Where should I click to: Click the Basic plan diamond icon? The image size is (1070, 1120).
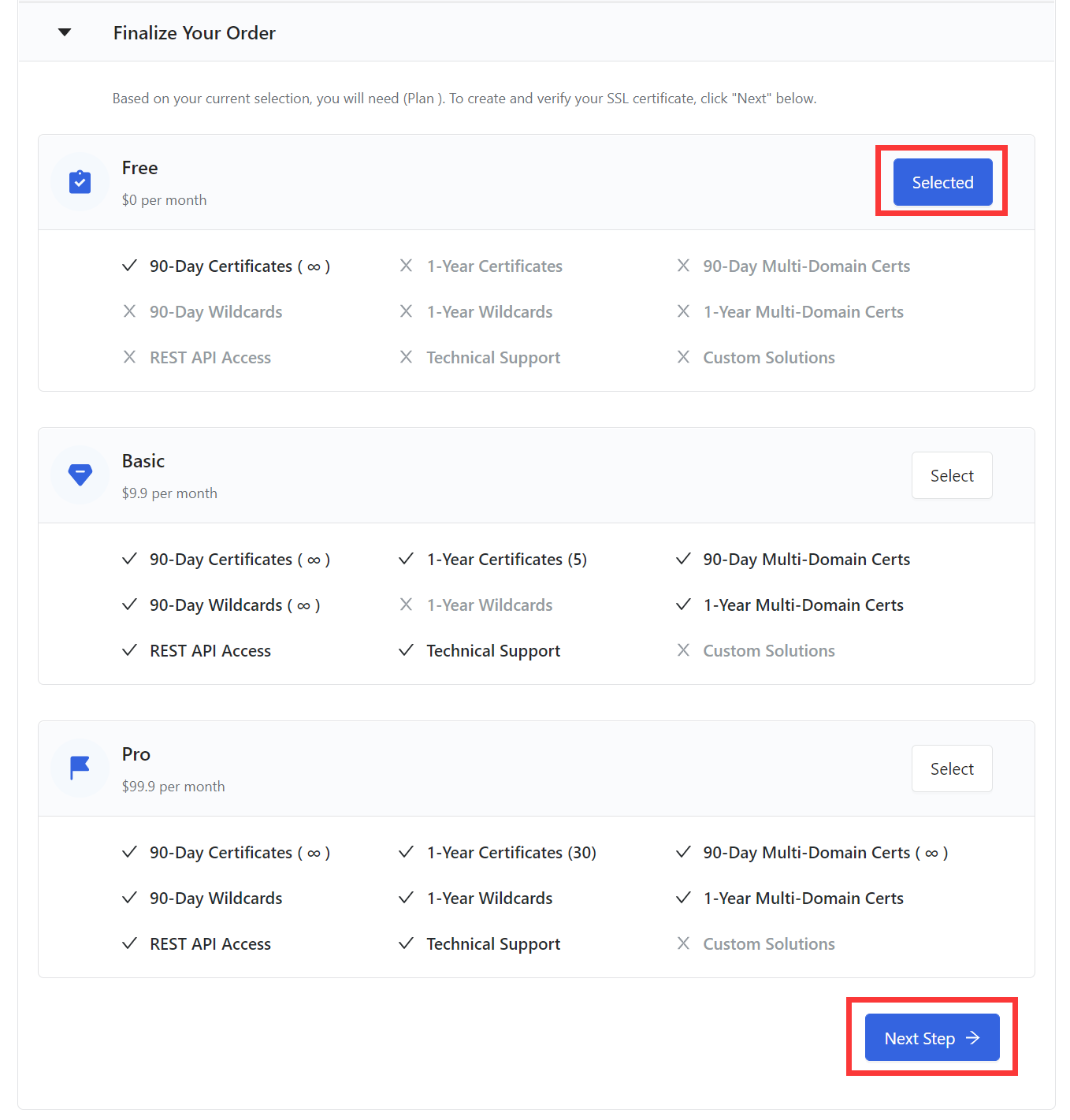pyautogui.click(x=80, y=474)
